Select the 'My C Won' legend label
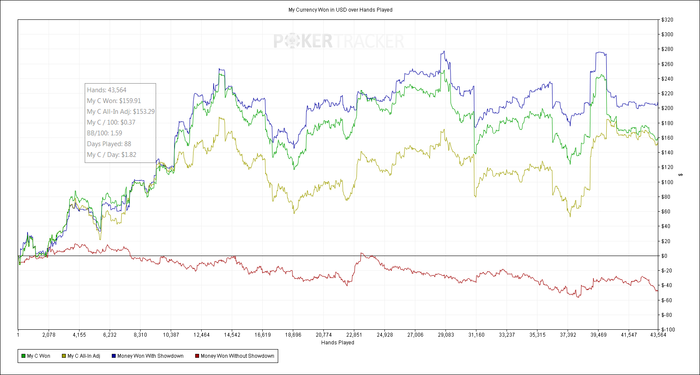The width and height of the screenshot is (700, 375). point(38,356)
